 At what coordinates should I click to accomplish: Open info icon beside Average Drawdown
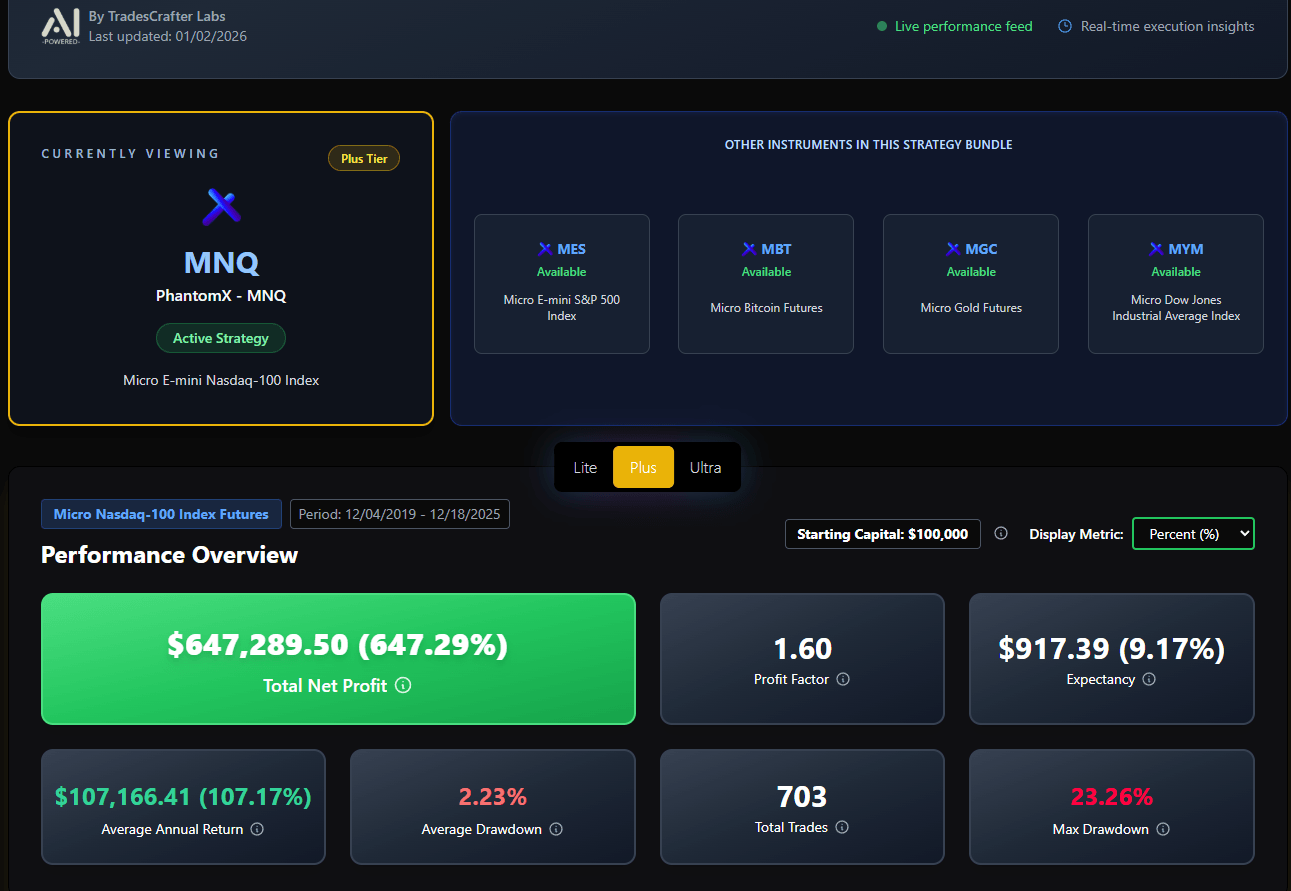pyautogui.click(x=556, y=829)
